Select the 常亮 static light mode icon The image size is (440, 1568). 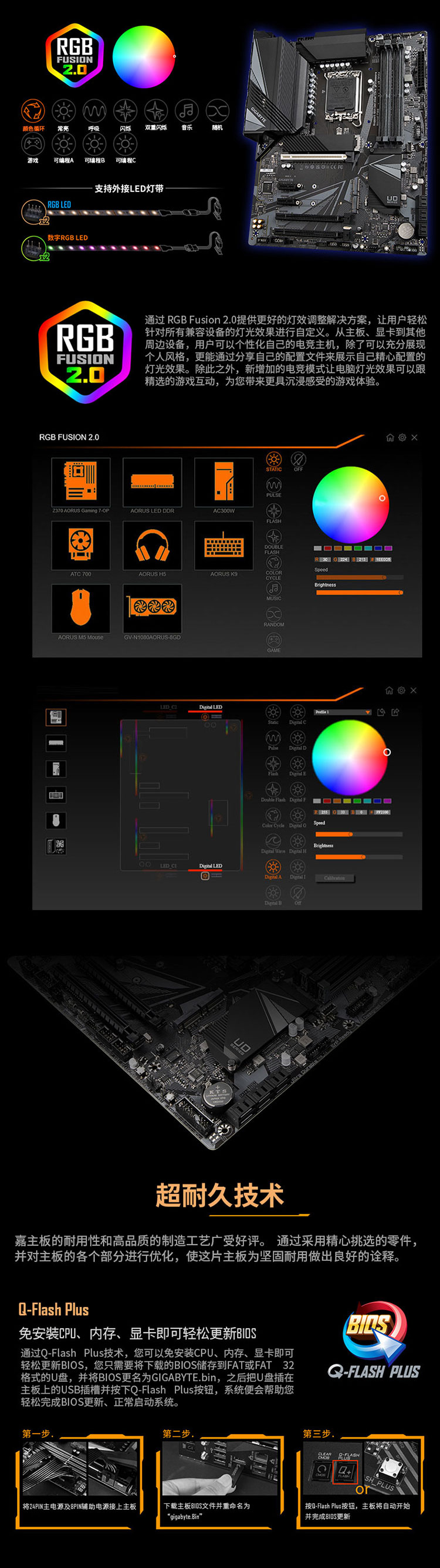click(x=63, y=112)
